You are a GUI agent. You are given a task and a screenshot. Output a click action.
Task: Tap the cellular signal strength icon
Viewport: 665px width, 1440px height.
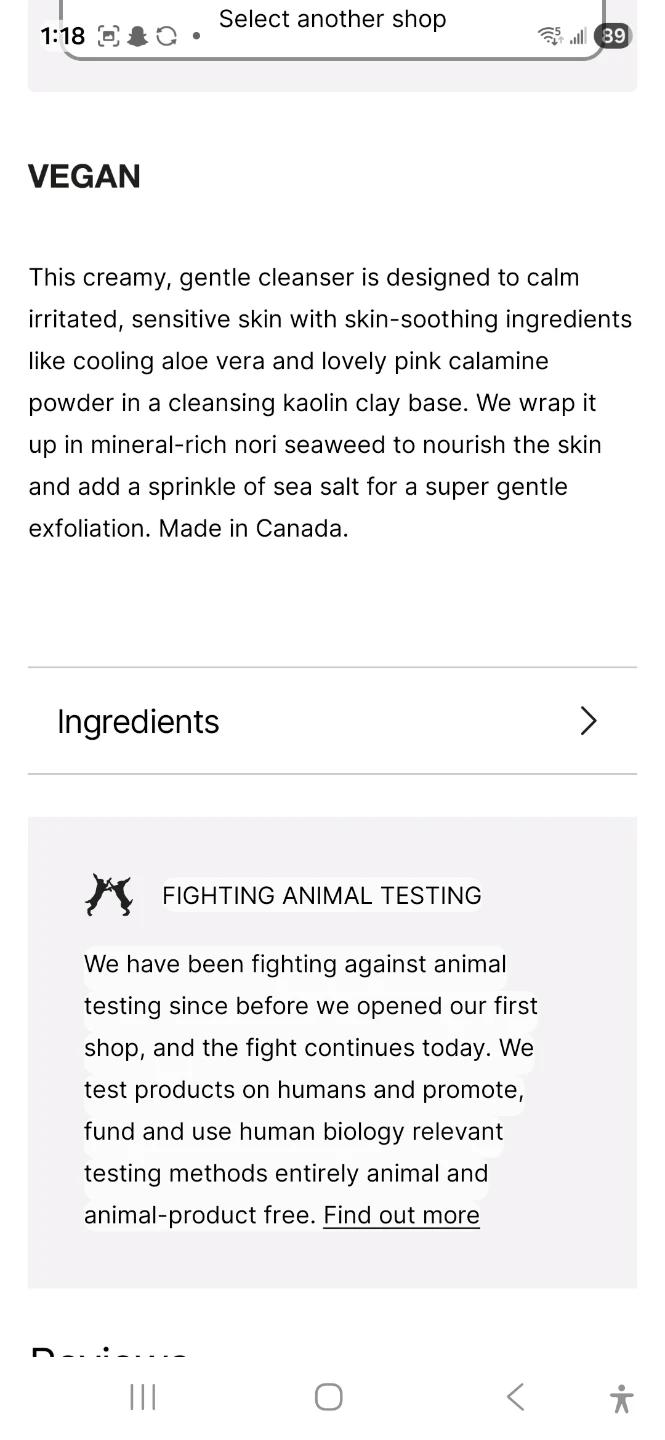point(578,37)
